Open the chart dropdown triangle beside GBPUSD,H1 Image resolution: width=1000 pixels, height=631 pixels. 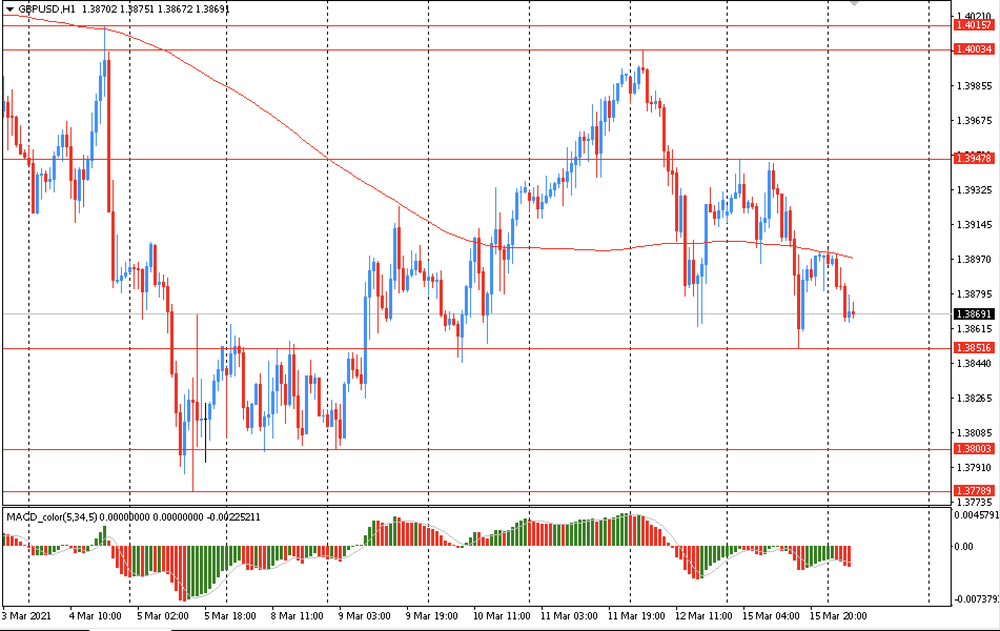[10, 10]
